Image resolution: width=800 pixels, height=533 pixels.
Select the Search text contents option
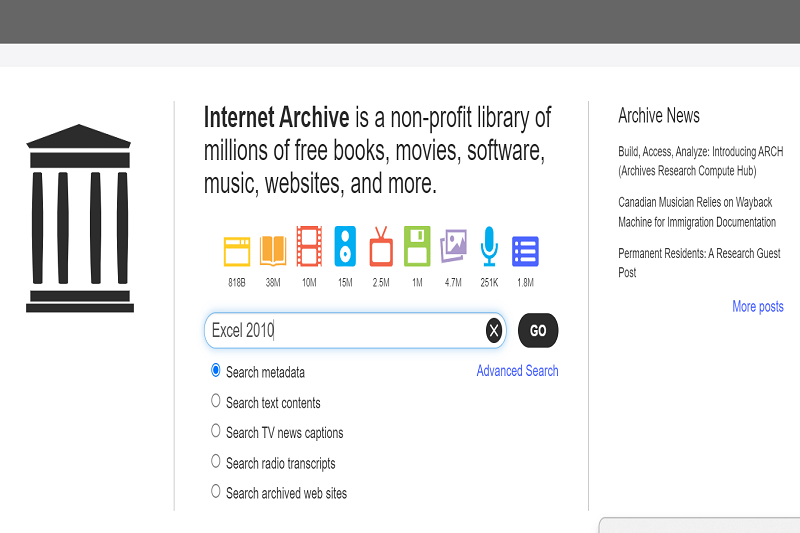click(216, 401)
